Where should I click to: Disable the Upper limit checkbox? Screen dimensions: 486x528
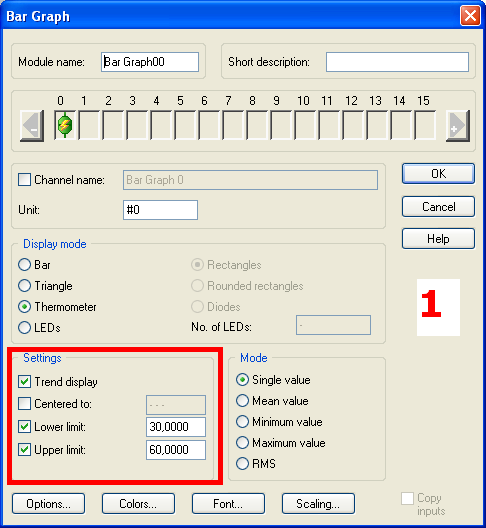pyautogui.click(x=25, y=450)
